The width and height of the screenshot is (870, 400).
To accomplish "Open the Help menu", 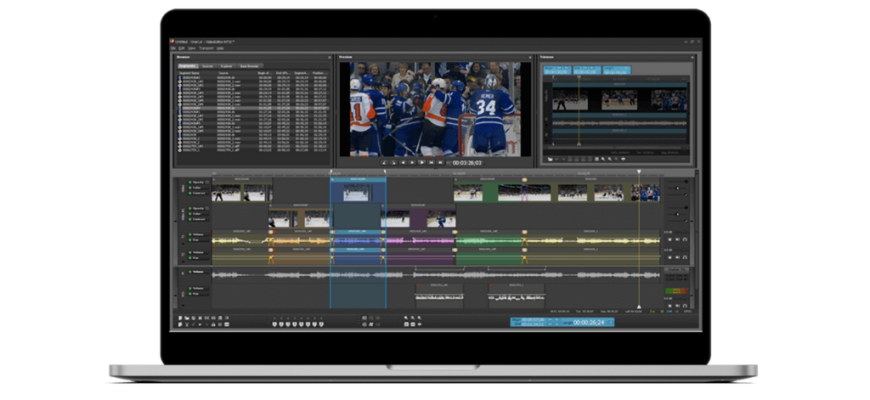I will (x=220, y=48).
